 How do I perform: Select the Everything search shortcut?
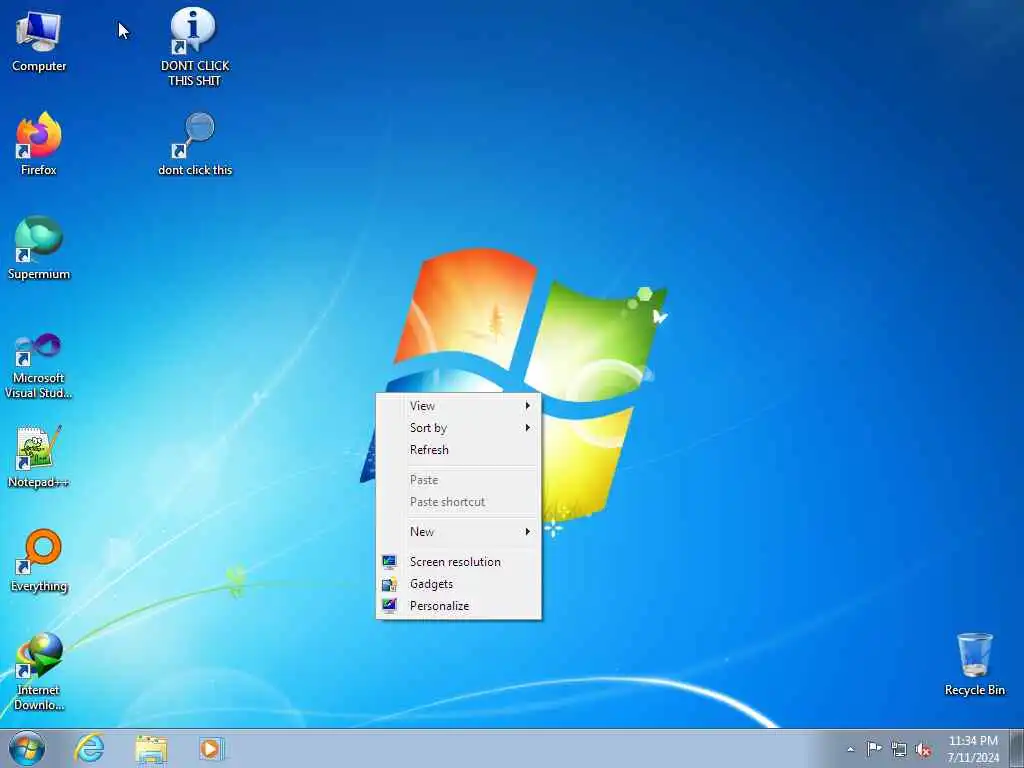tap(39, 560)
